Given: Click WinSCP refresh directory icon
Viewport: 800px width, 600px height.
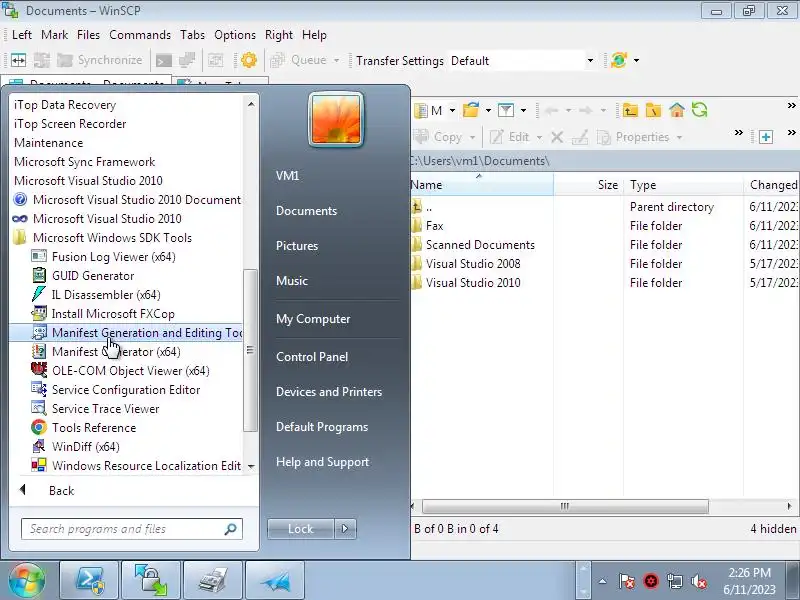Looking at the screenshot, I should 699,110.
